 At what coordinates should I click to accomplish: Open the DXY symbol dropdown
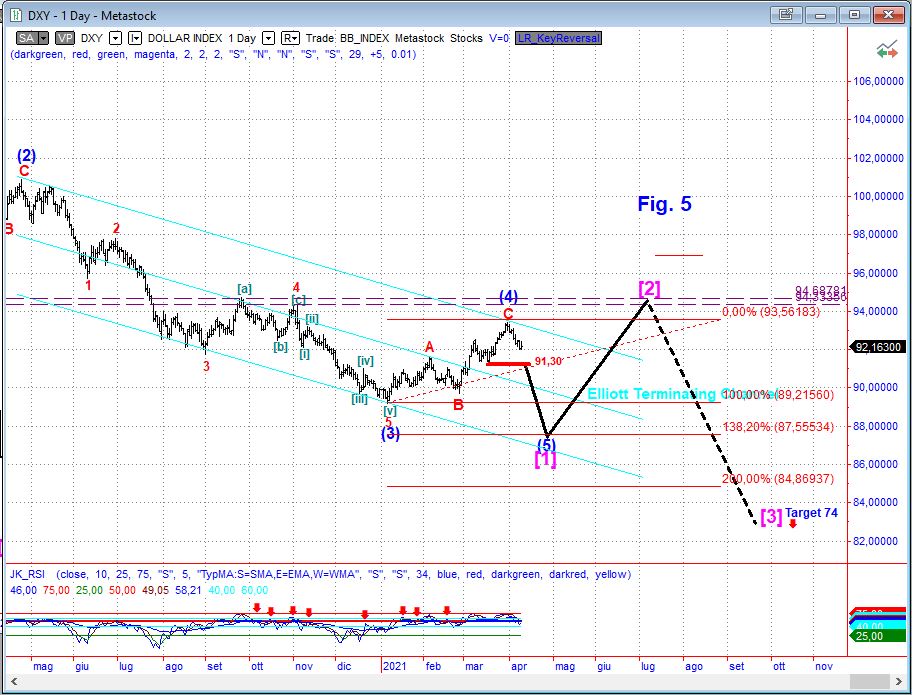115,38
